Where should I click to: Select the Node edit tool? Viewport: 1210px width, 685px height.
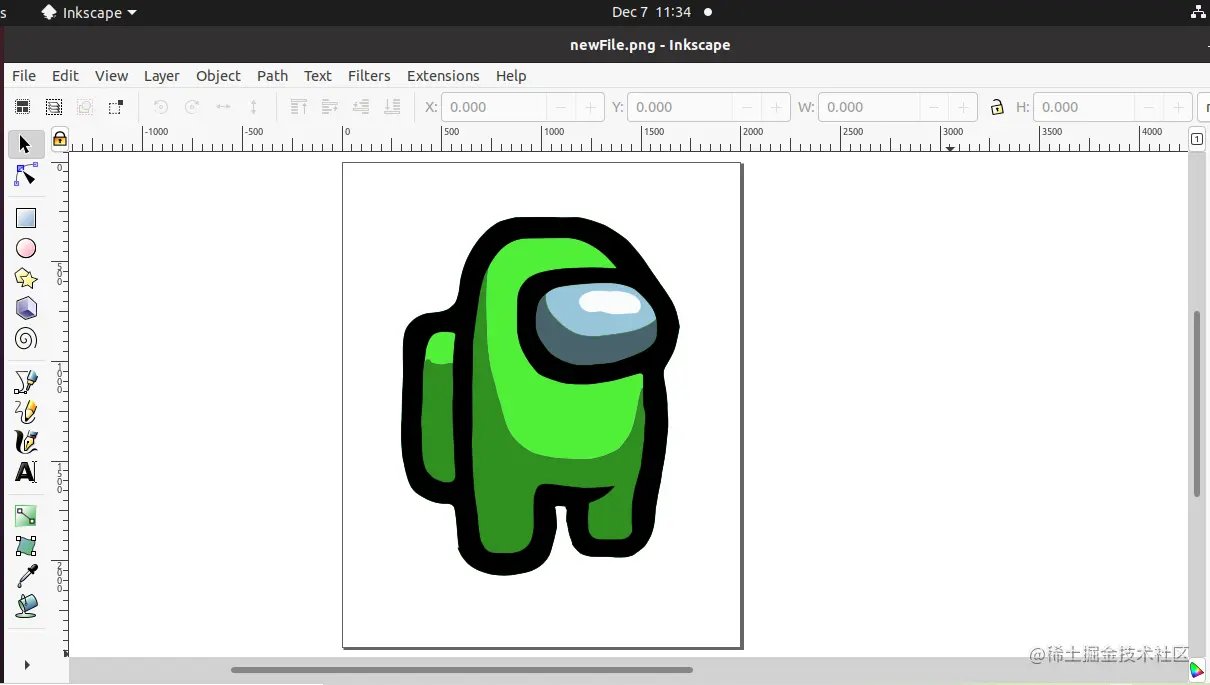26,176
